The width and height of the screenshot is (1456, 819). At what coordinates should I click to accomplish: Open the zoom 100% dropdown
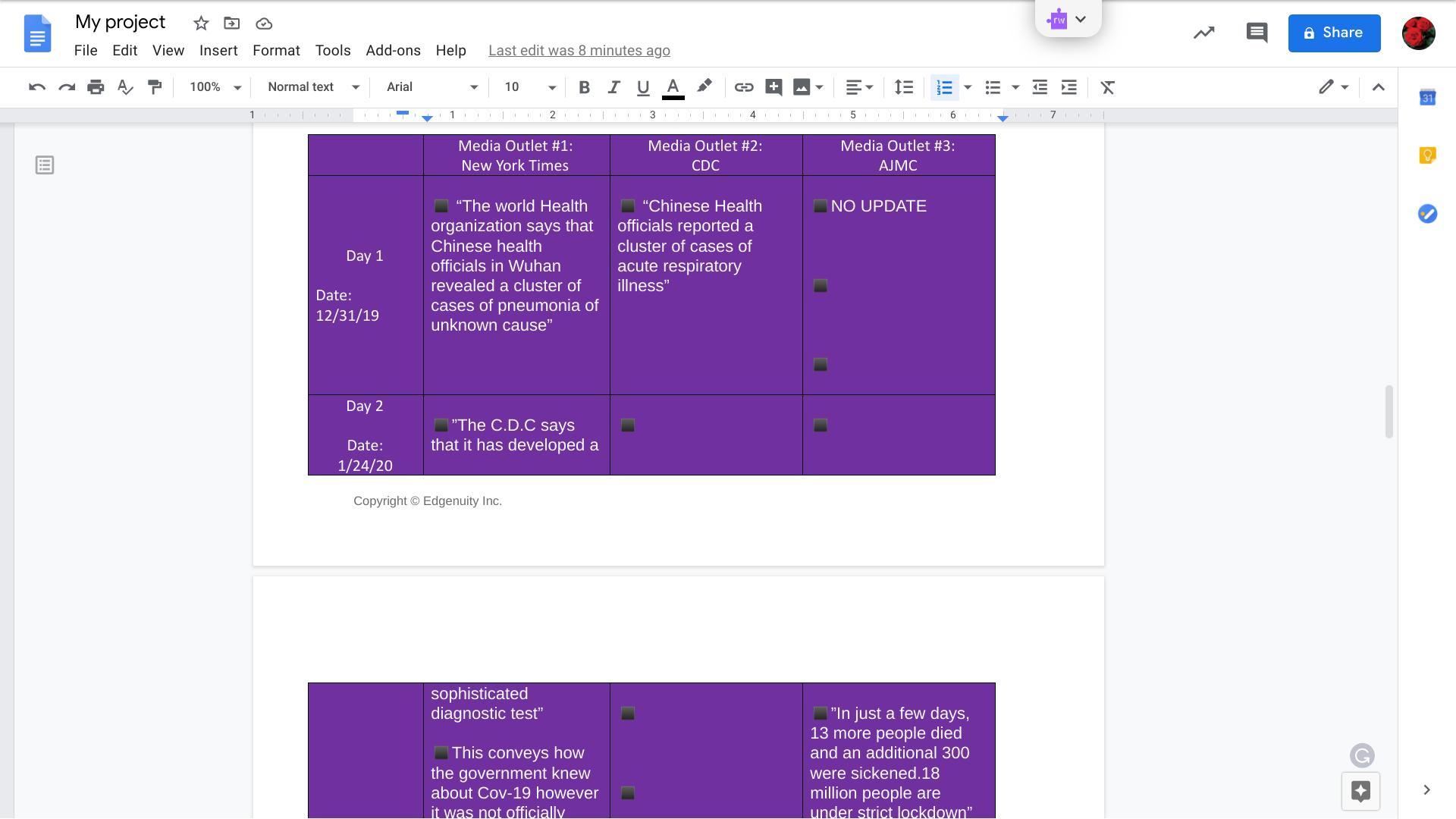click(x=215, y=87)
